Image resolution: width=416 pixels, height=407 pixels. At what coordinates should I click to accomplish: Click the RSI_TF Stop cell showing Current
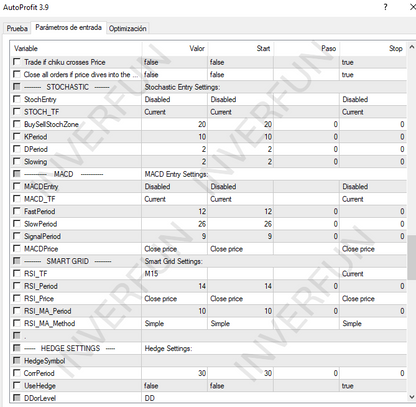point(373,274)
